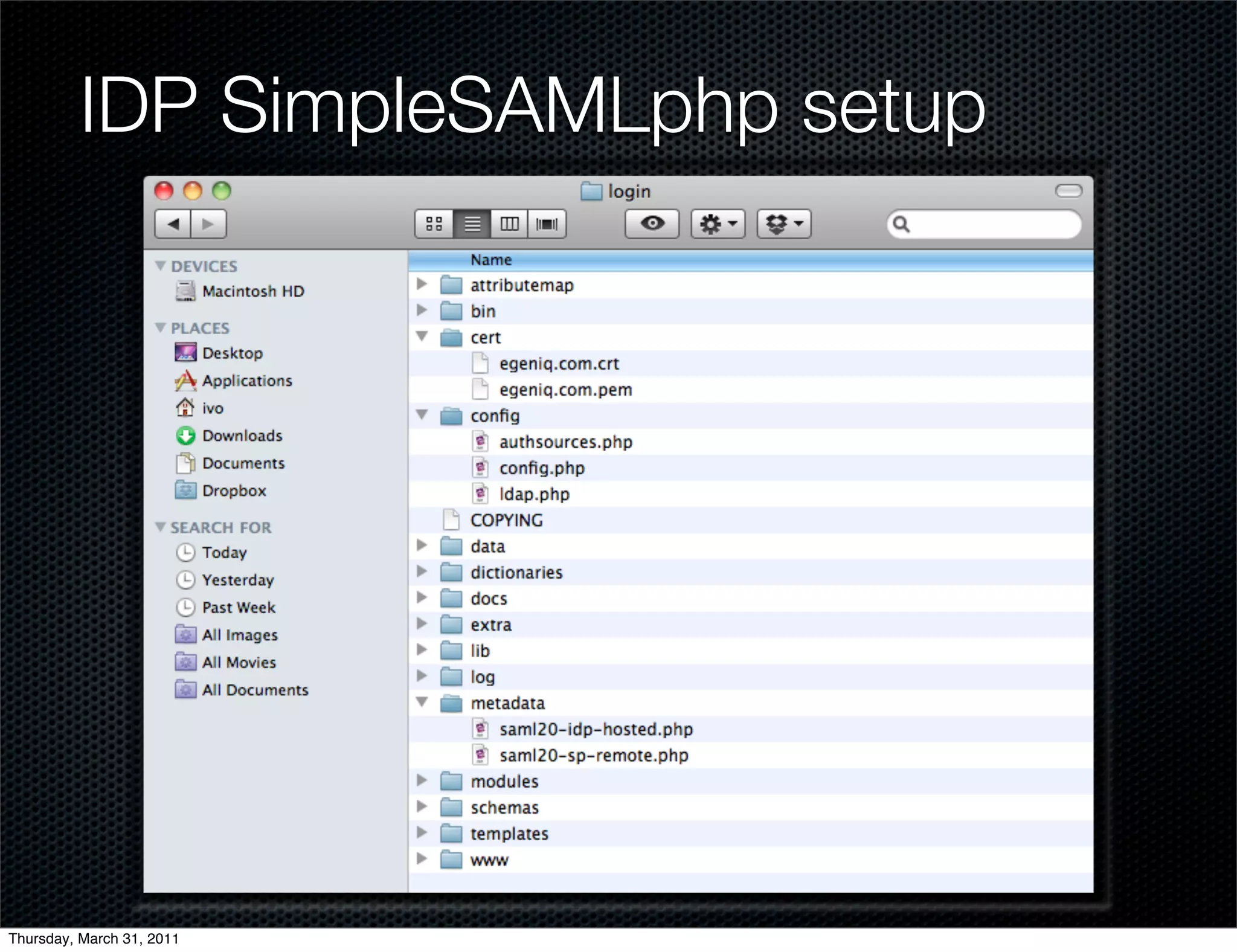Open Documents in the sidebar
This screenshot has width=1237, height=952.
click(230, 463)
